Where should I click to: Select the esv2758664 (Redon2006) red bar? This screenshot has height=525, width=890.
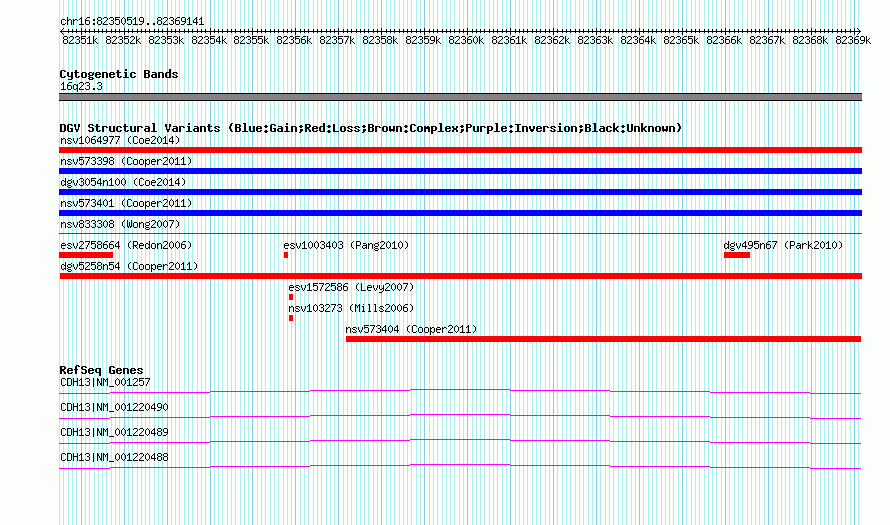click(x=86, y=255)
